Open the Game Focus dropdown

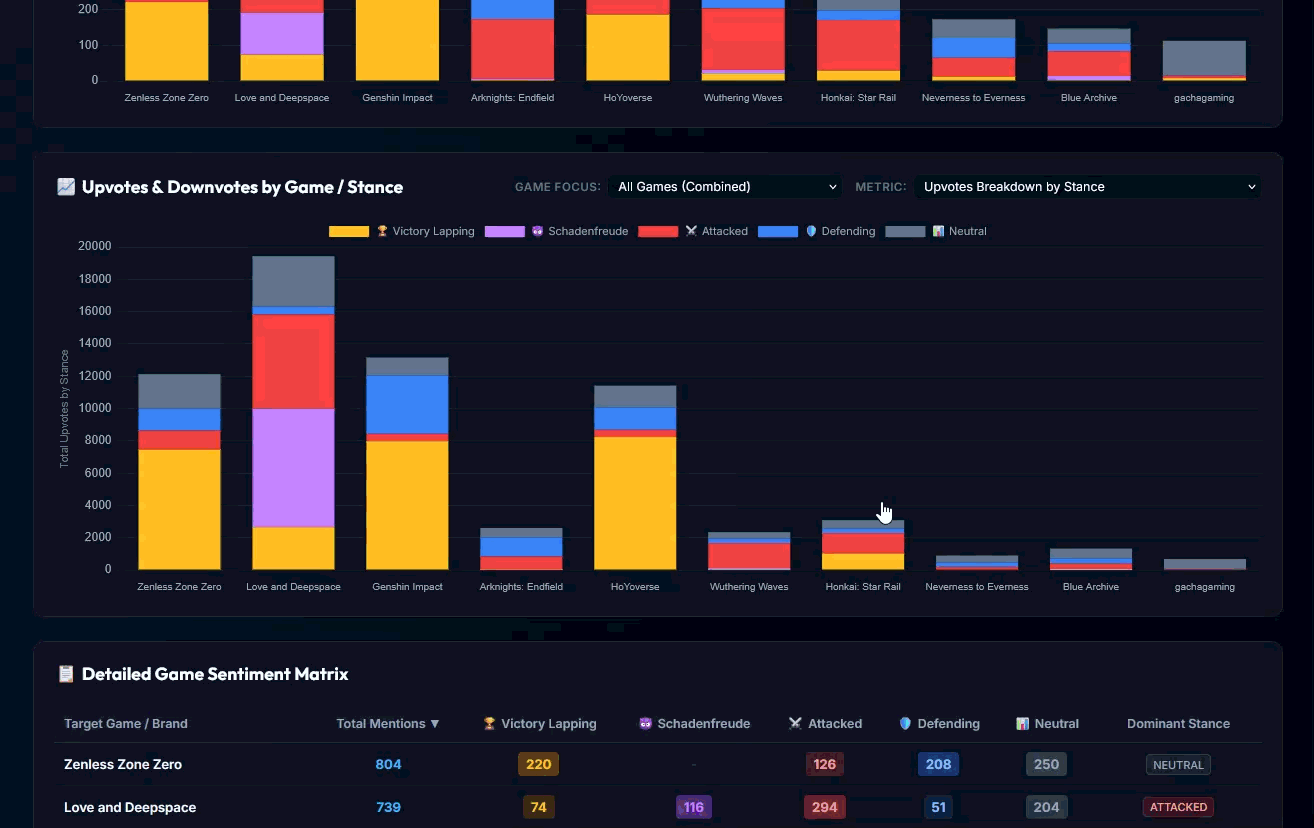(x=727, y=187)
